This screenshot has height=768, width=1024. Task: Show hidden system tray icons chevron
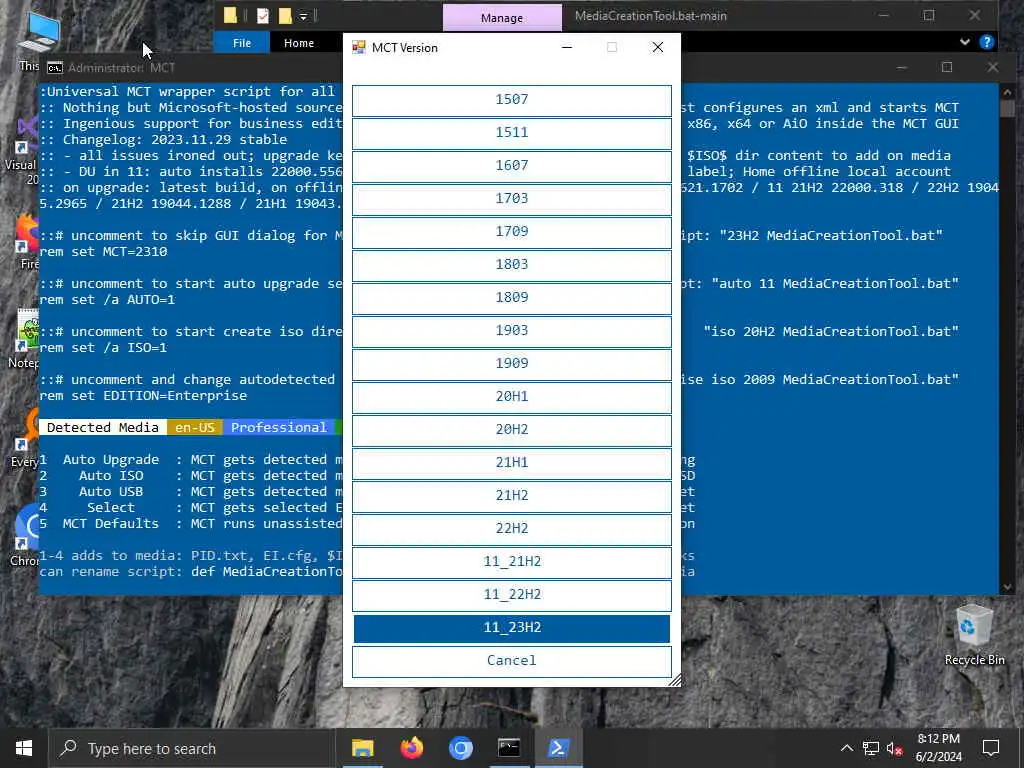[x=846, y=748]
